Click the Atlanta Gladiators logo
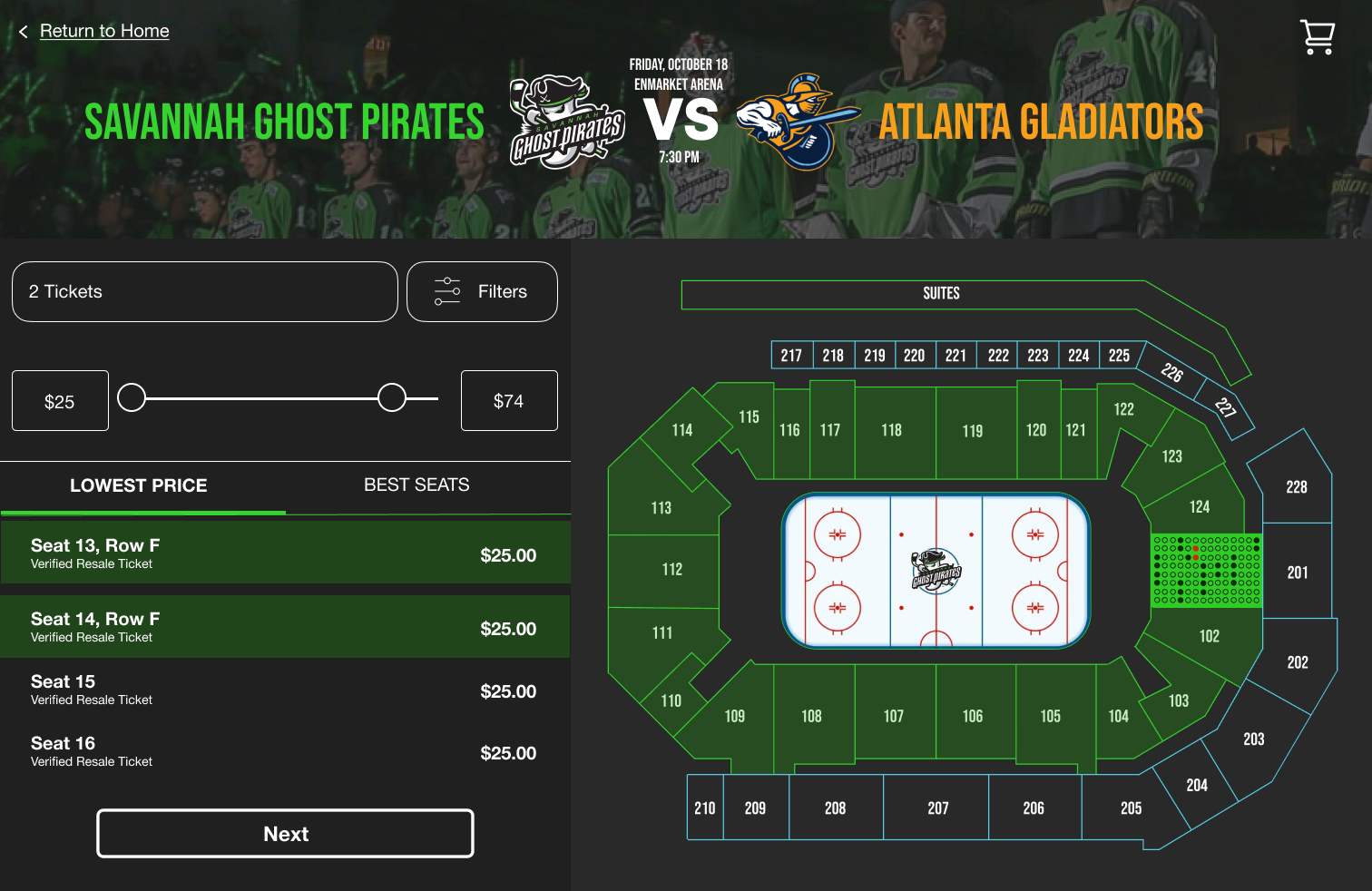This screenshot has height=891, width=1372. tap(797, 122)
